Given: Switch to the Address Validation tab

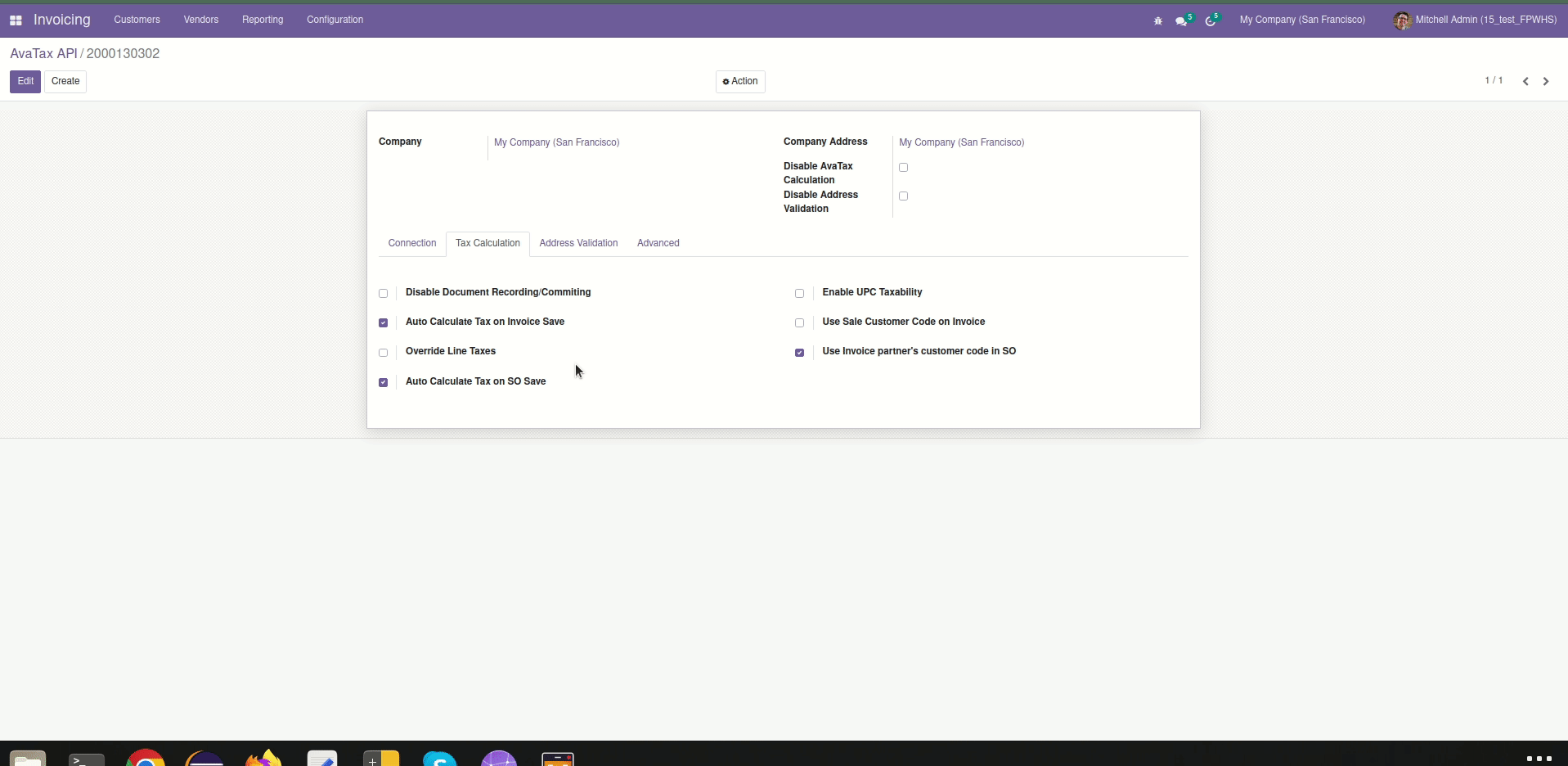Looking at the screenshot, I should pos(578,243).
